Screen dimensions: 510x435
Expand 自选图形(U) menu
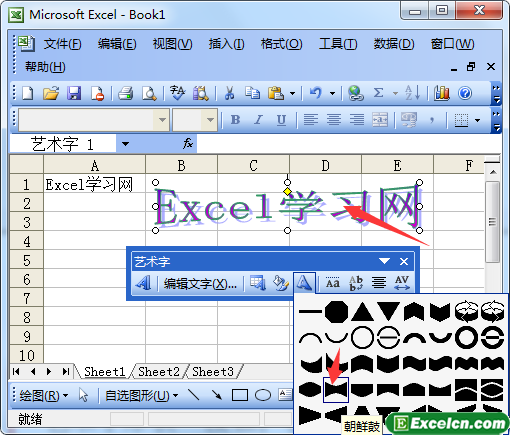[141, 396]
